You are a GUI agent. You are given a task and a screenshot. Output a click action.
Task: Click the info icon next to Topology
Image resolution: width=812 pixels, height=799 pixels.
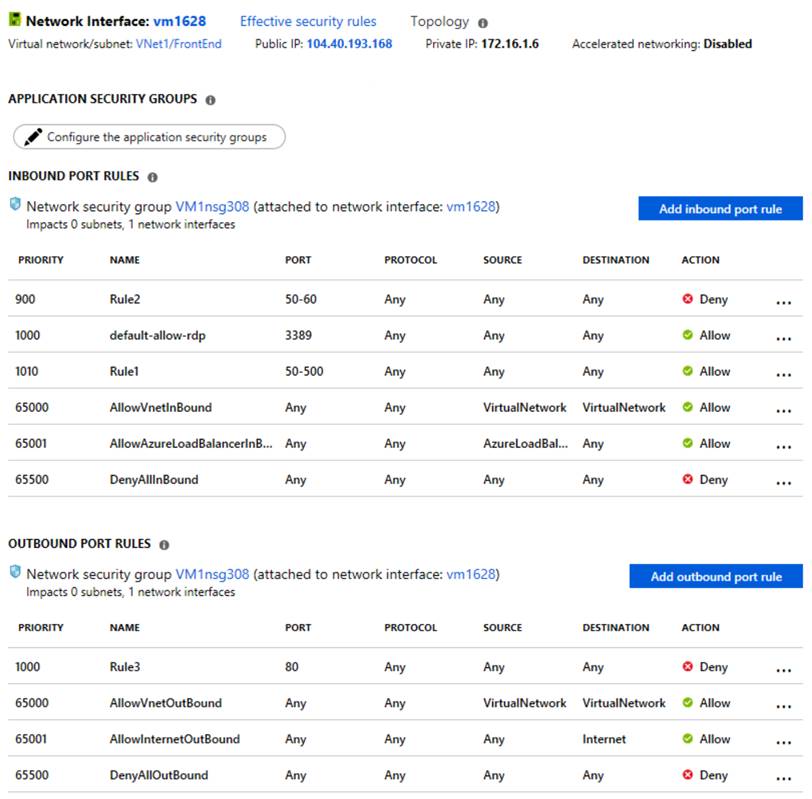pyautogui.click(x=483, y=22)
